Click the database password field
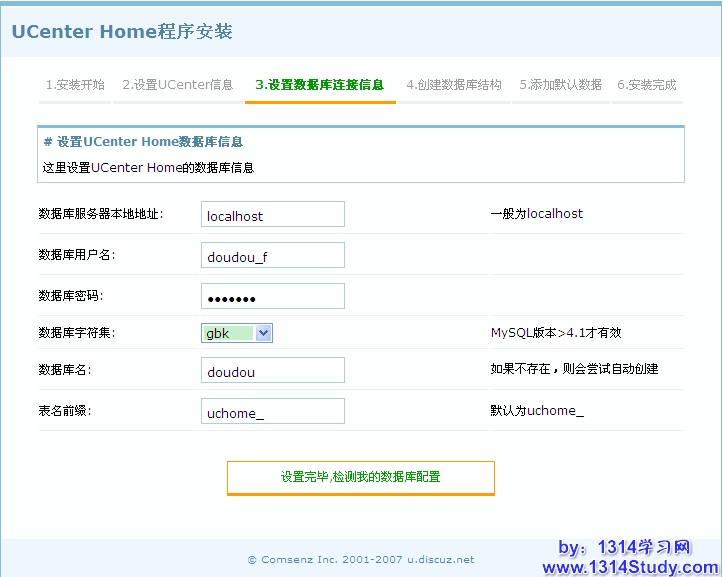Viewport: 723px width, 577px height. click(x=272, y=297)
